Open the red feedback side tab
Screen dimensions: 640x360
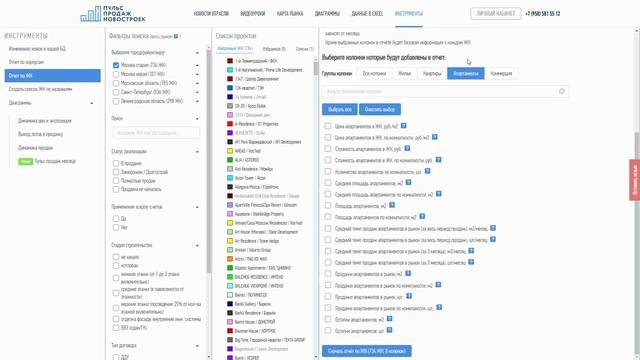pyautogui.click(x=635, y=180)
